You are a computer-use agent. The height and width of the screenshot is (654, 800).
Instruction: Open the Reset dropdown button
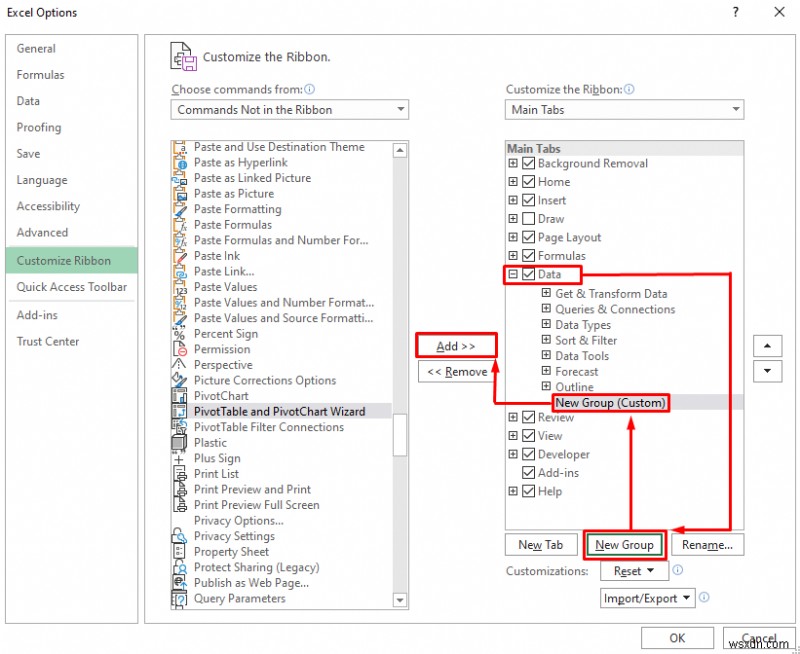634,571
